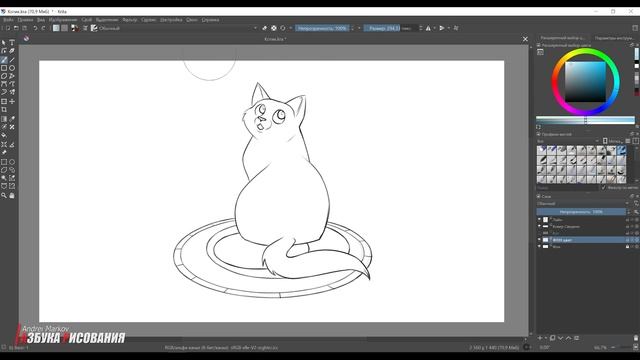
Task: Pick the Ellipse shape tool
Action: (x=12, y=68)
